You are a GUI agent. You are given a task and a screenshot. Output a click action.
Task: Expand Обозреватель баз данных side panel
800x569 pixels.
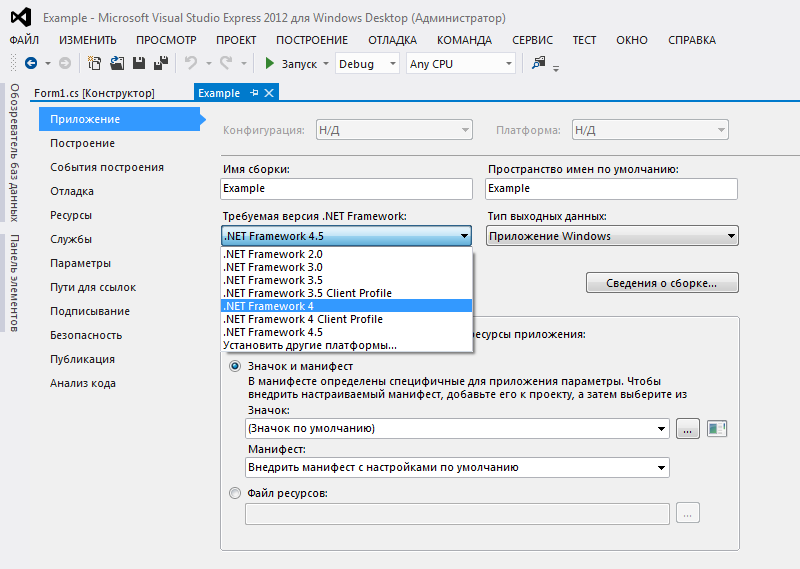(14, 153)
